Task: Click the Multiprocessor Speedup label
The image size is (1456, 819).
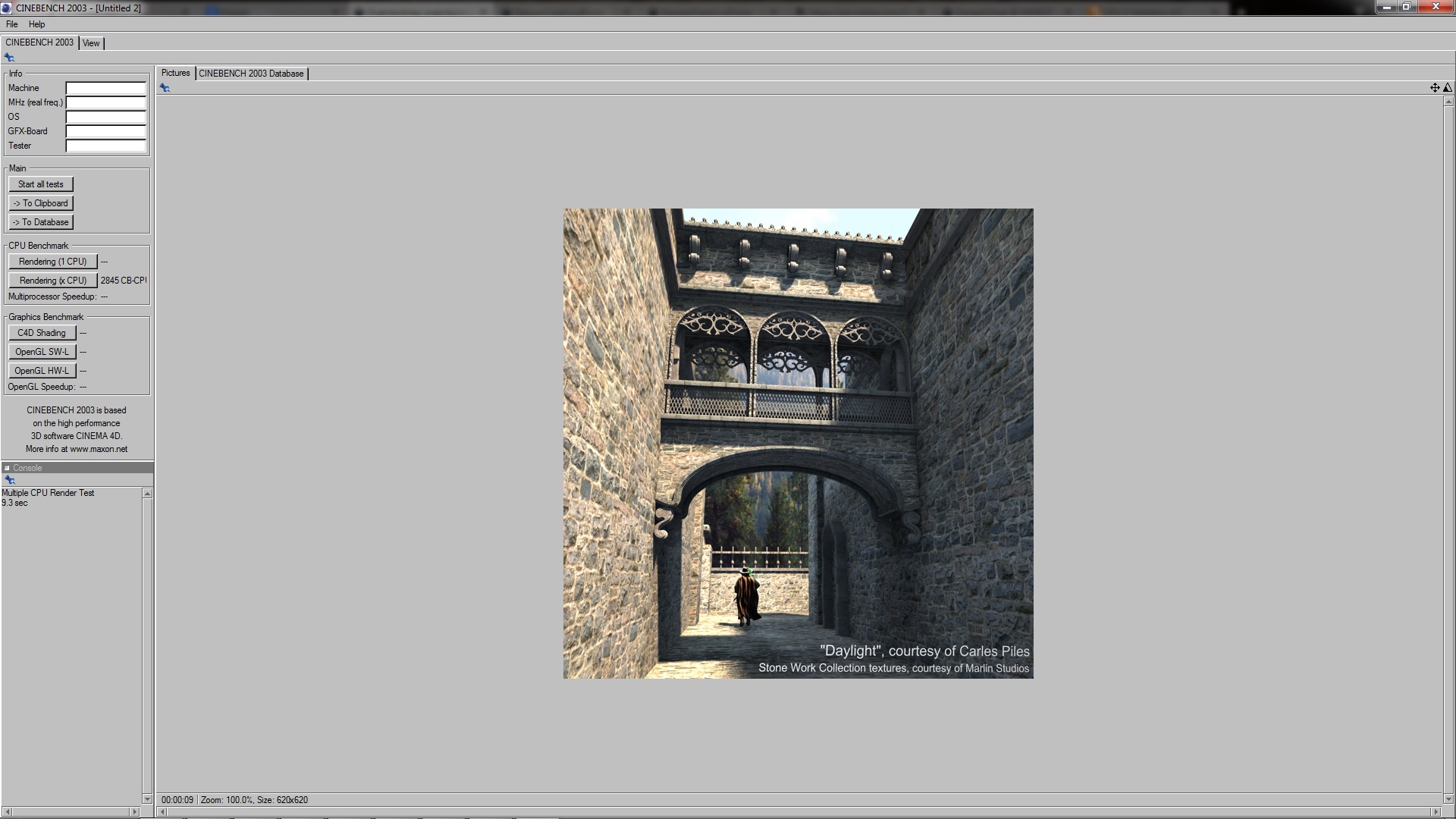Action: (52, 297)
